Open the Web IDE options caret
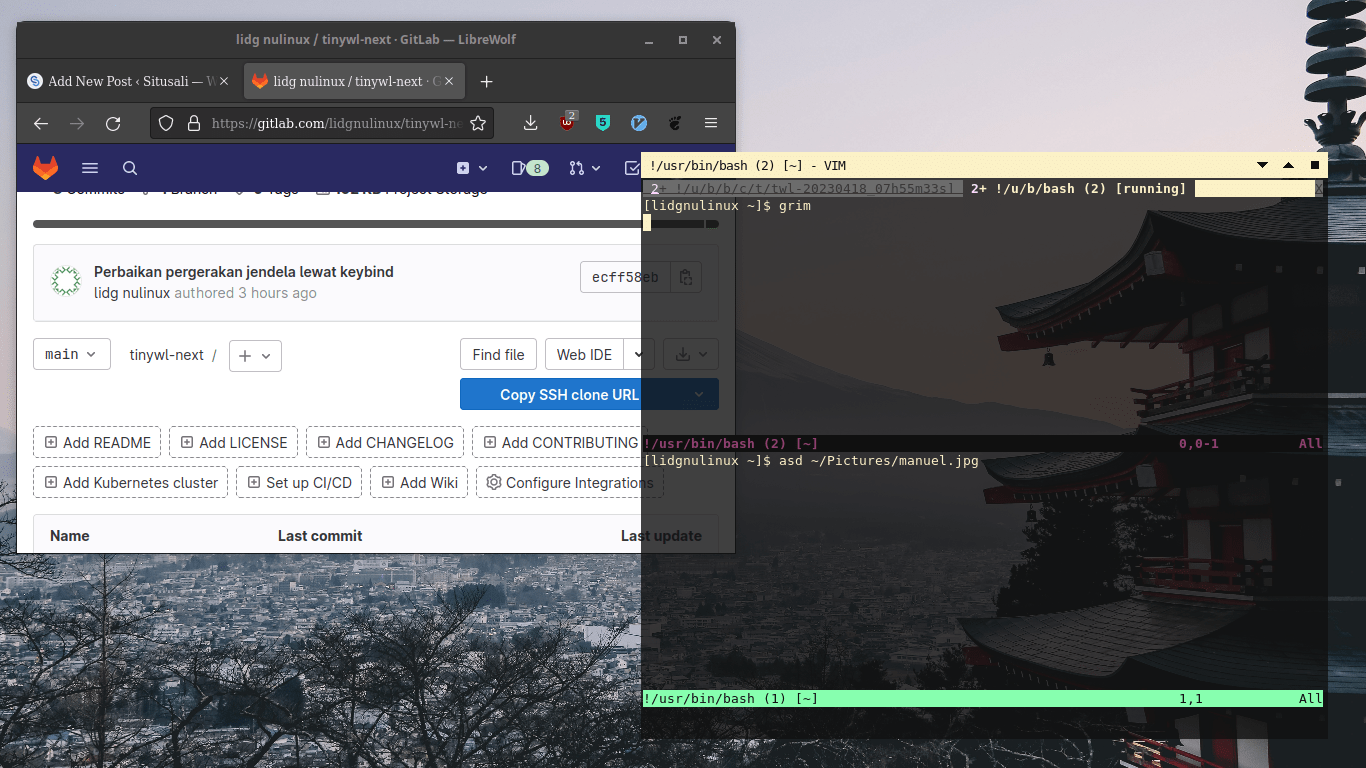Screen dimensions: 1366x768 tap(639, 354)
